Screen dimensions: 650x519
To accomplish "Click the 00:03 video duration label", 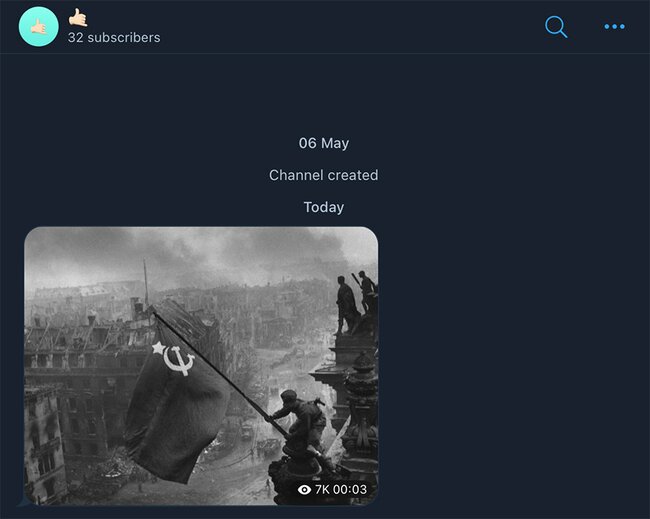I will [x=351, y=490].
